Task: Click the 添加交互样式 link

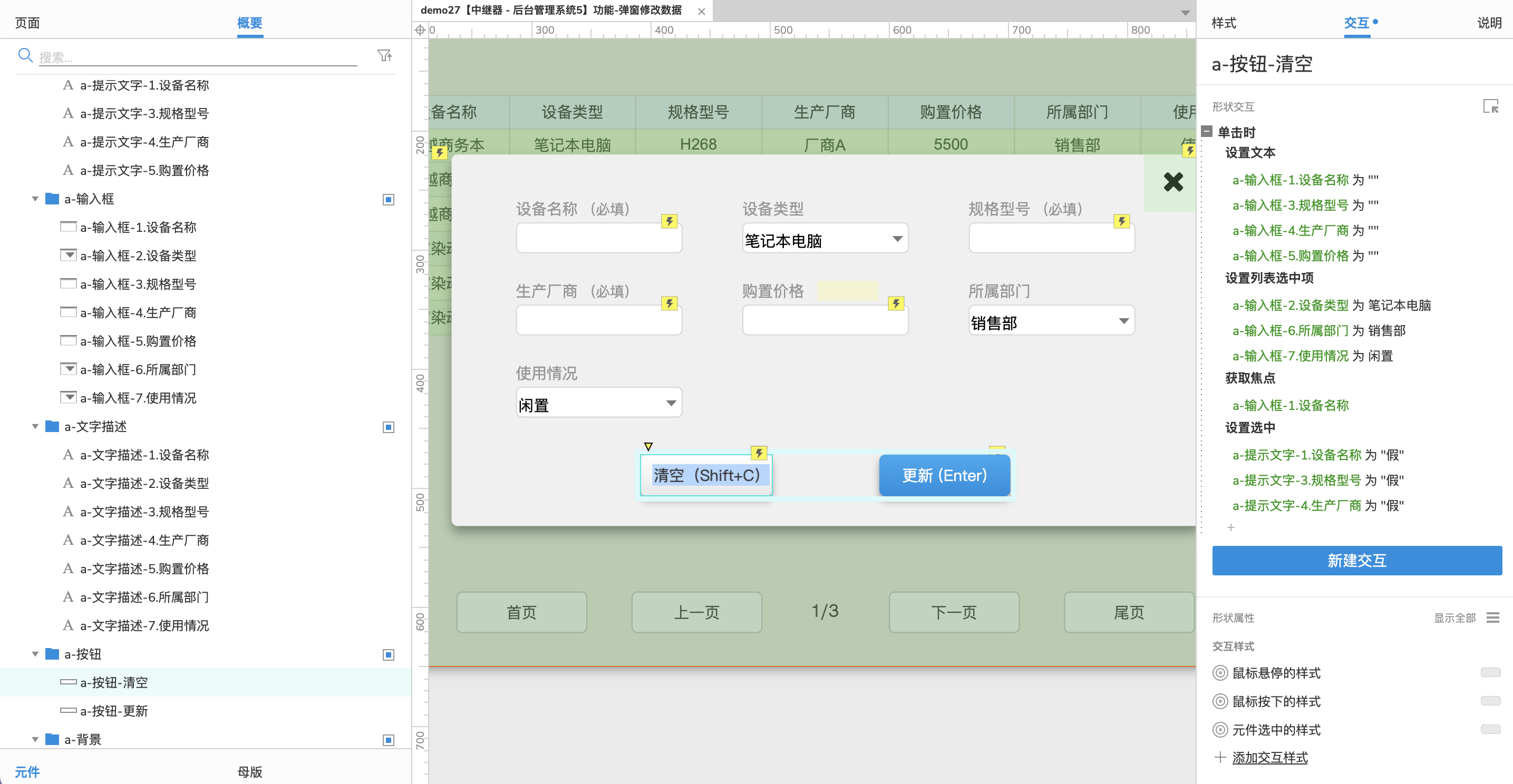Action: 1270,758
